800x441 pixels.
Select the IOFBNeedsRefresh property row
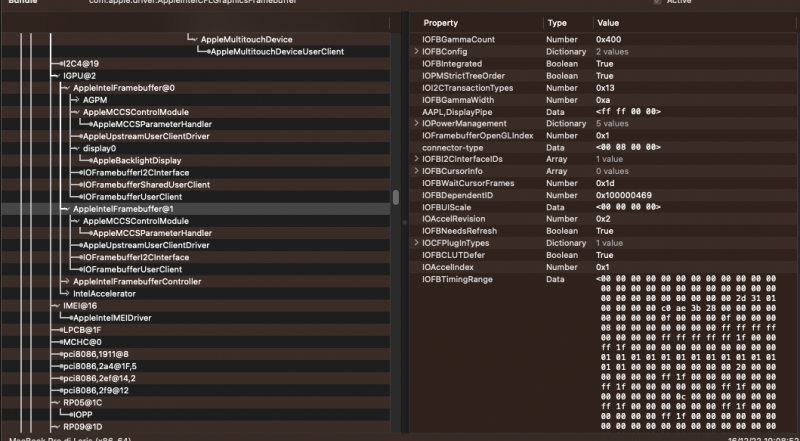[604, 231]
